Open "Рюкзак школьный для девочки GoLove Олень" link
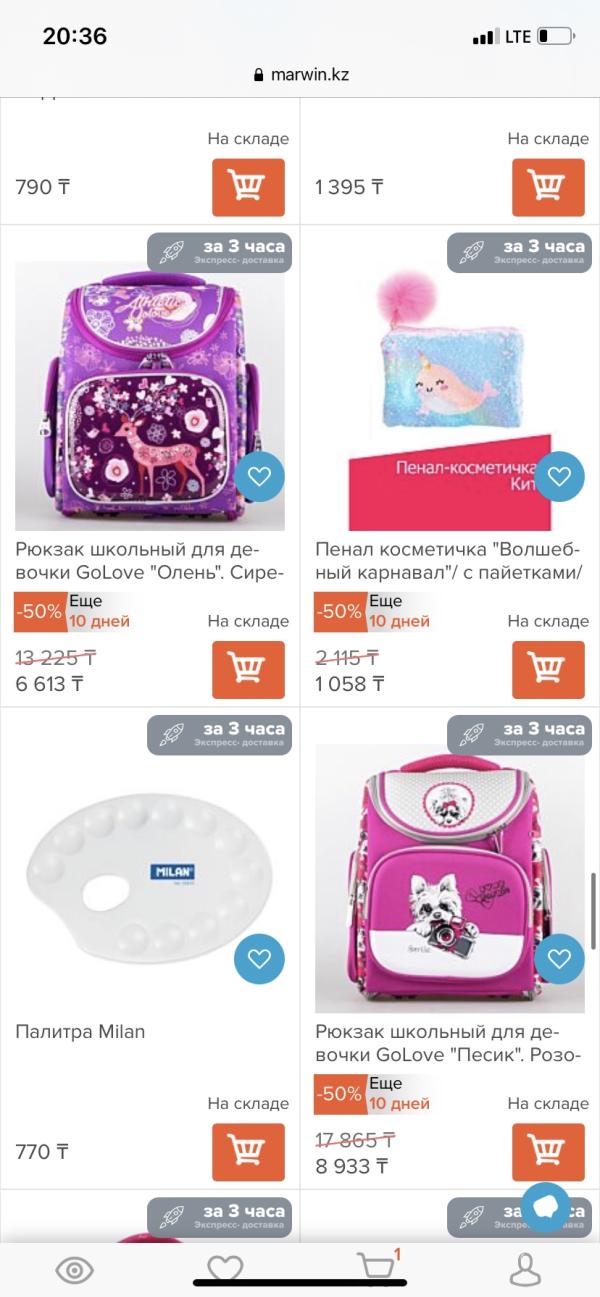The width and height of the screenshot is (600, 1297). [x=150, y=562]
